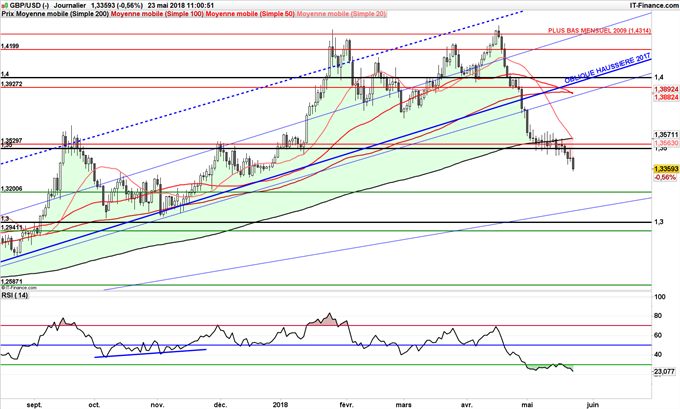Click the RSI value tag 23,077
Screen dimensions: 680x409
pyautogui.click(x=664, y=372)
